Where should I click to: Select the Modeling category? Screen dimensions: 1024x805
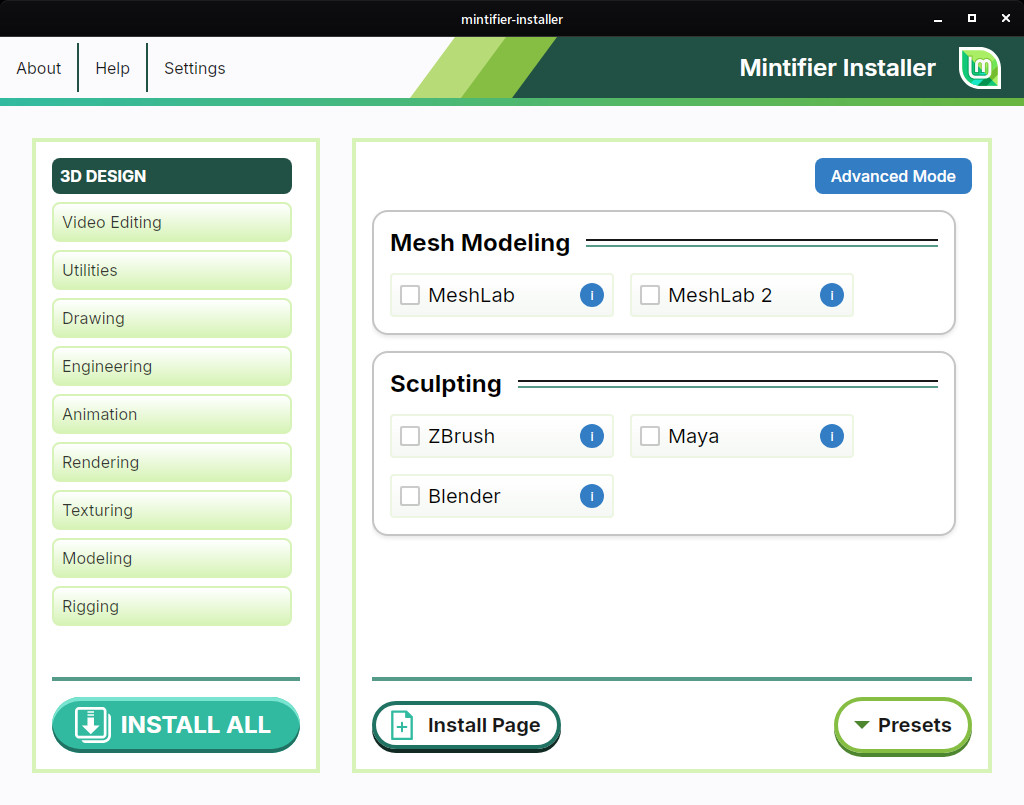pyautogui.click(x=172, y=558)
